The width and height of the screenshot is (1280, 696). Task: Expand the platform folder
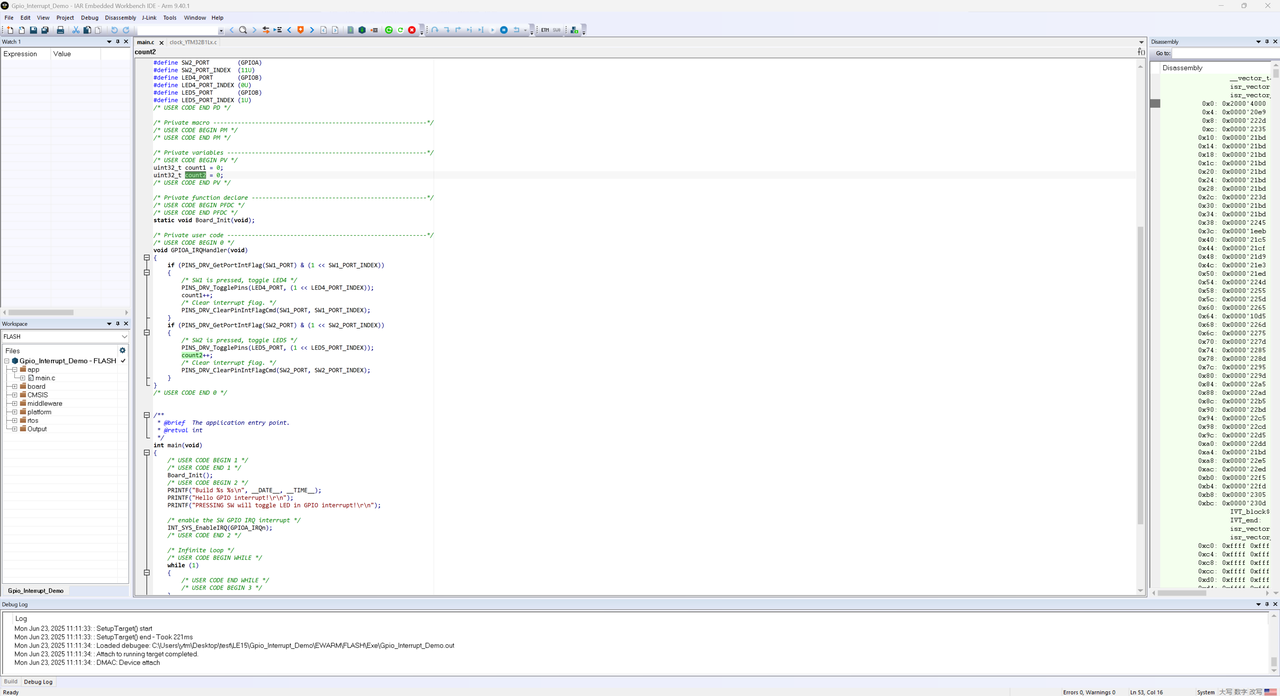pyautogui.click(x=15, y=412)
